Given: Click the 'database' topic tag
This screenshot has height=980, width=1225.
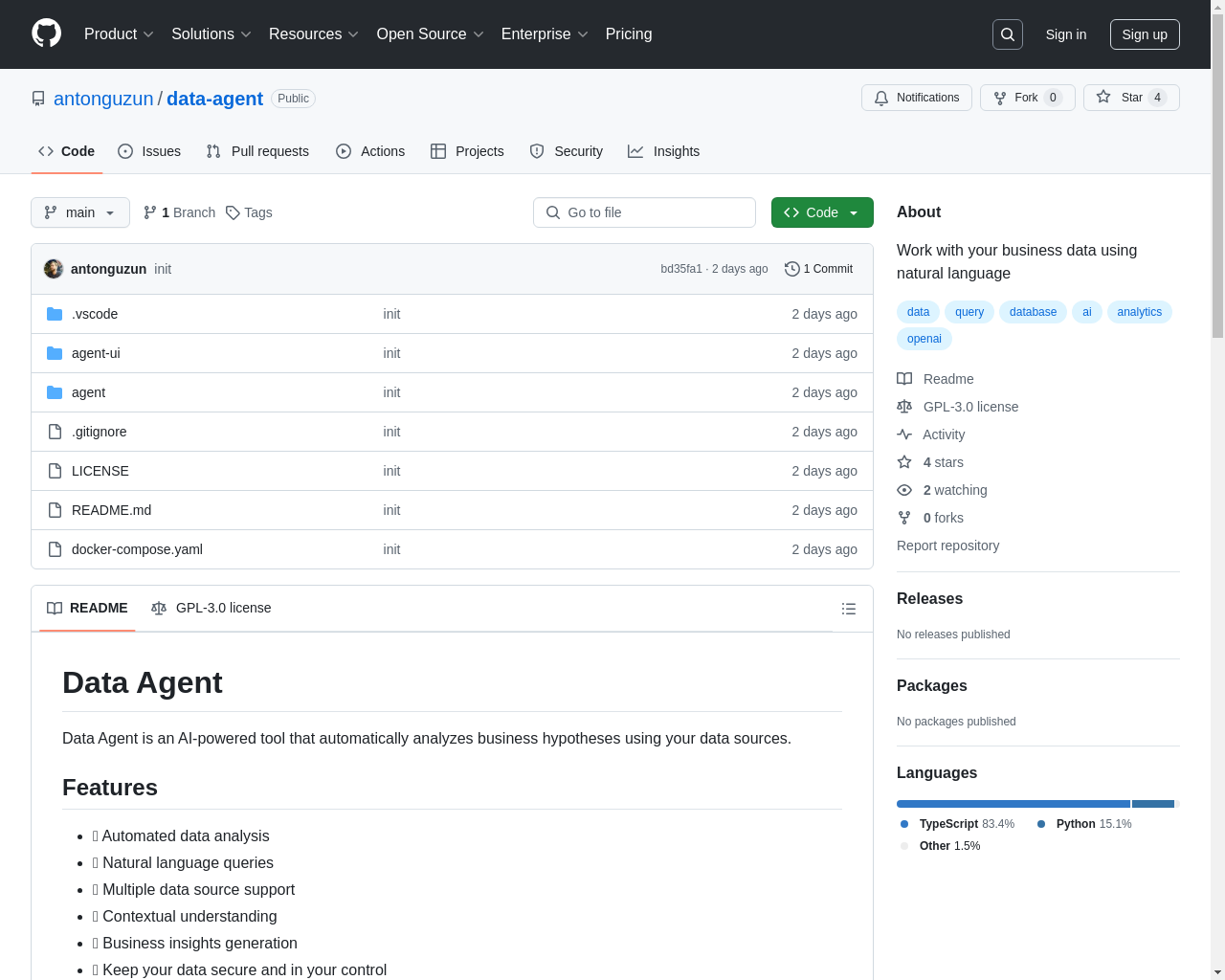Looking at the screenshot, I should click(1033, 312).
